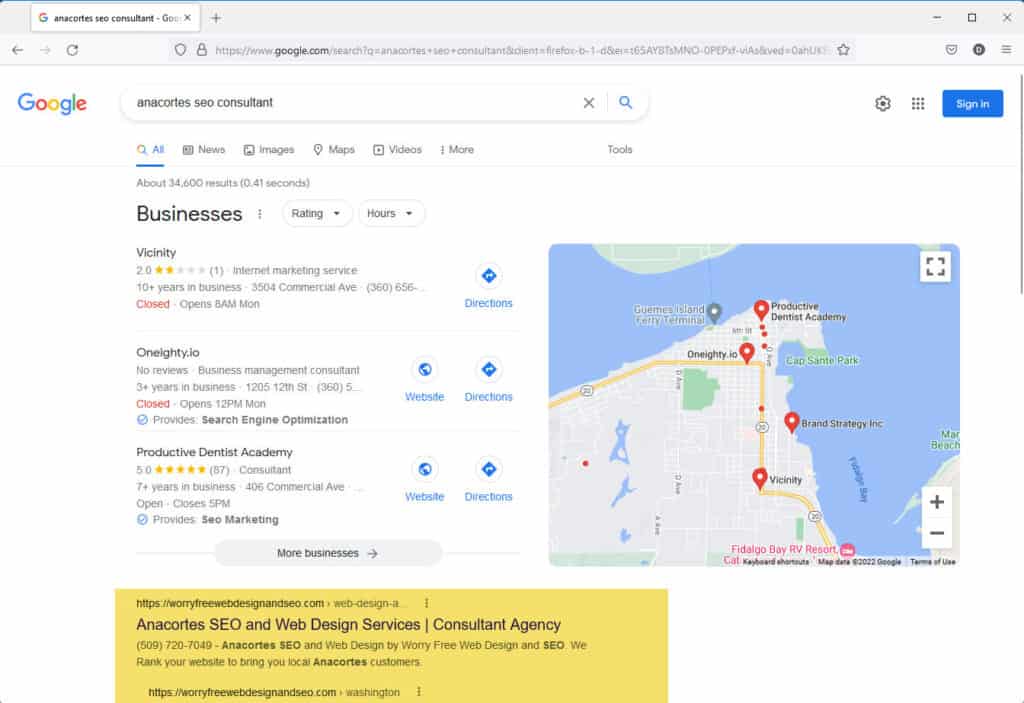Select the All results tab
Viewport: 1024px width, 703px height.
150,150
